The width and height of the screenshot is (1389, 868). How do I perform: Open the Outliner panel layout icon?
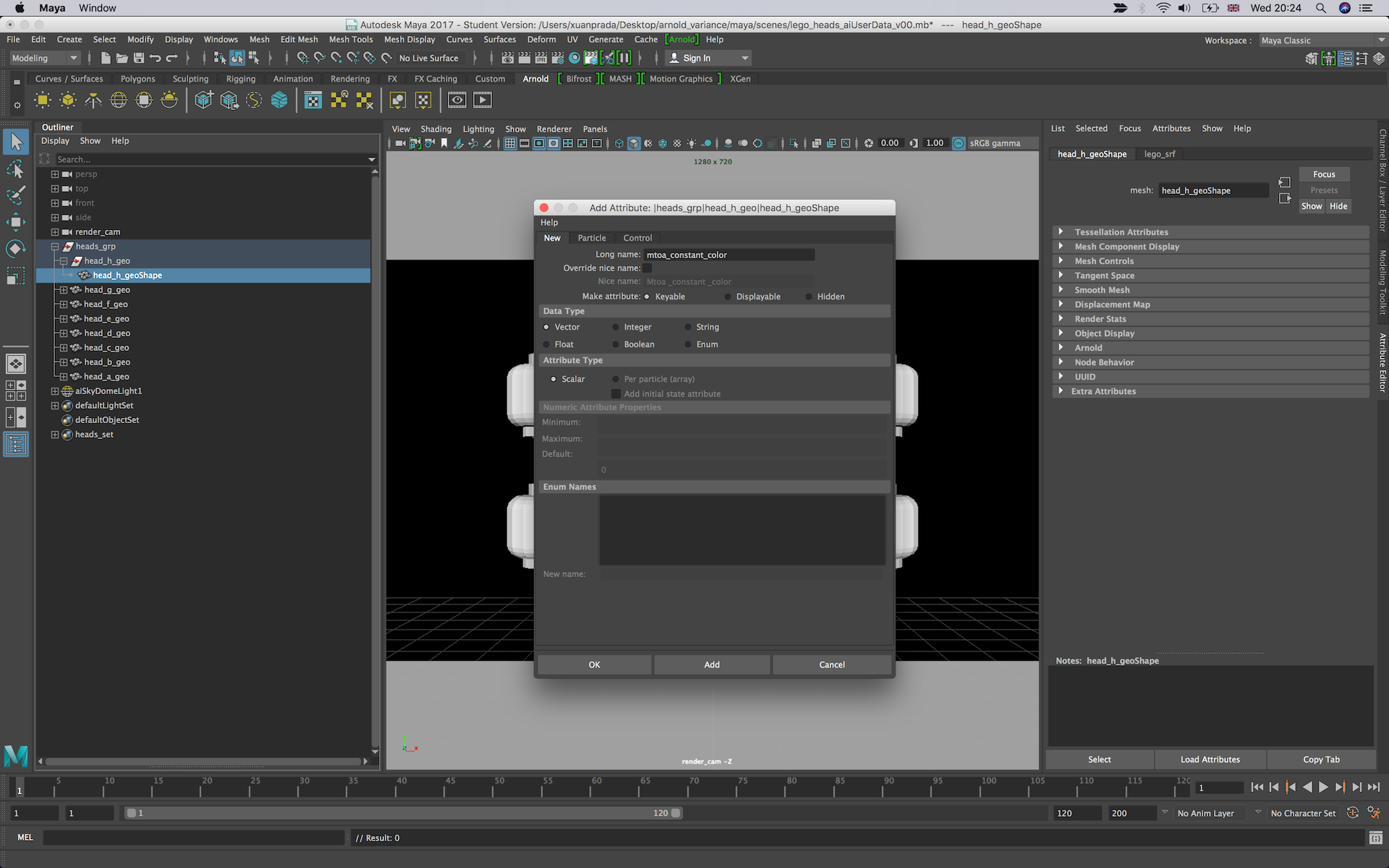[16, 444]
